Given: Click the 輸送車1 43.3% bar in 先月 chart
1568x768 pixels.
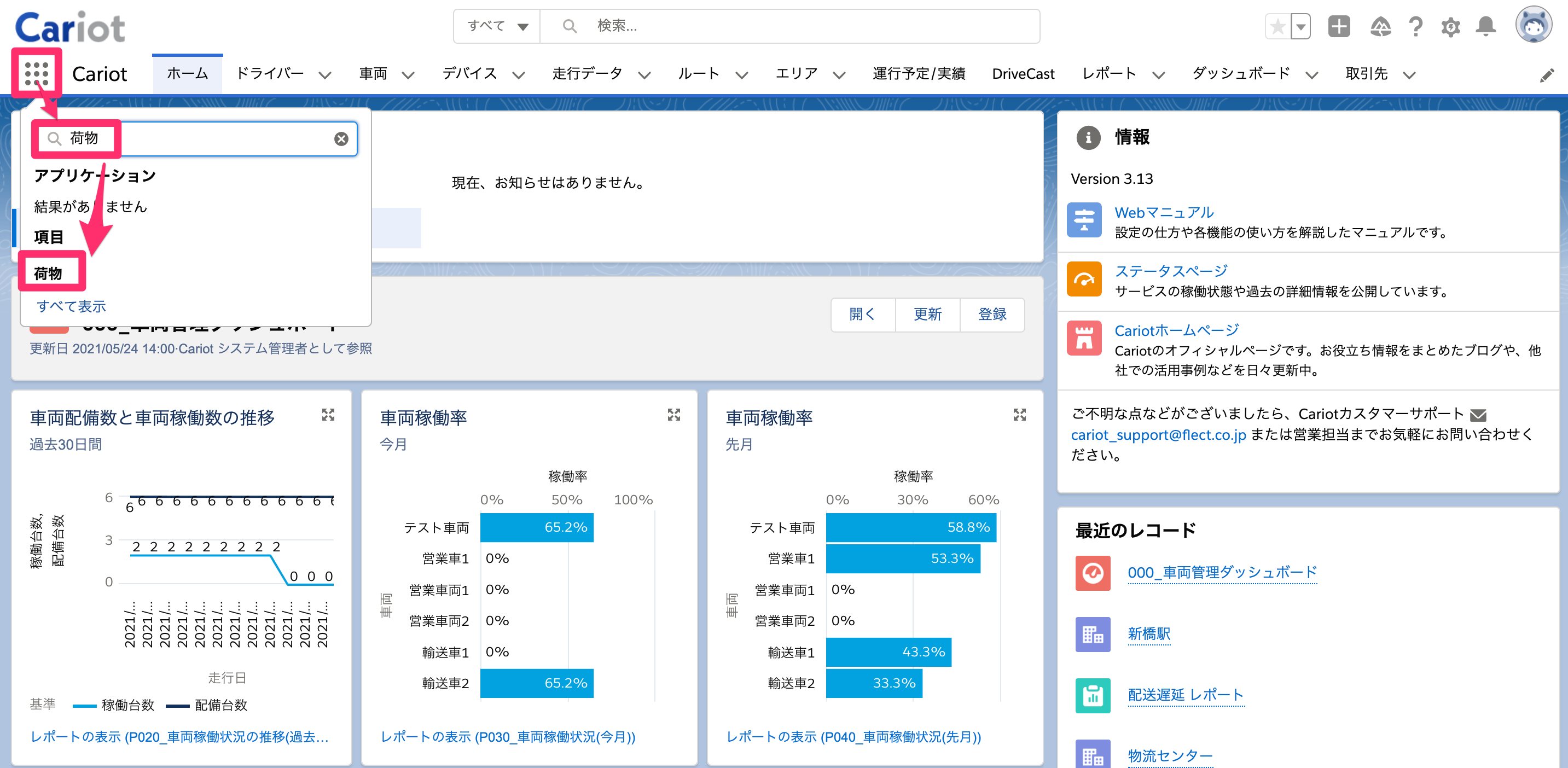Looking at the screenshot, I should click(888, 652).
